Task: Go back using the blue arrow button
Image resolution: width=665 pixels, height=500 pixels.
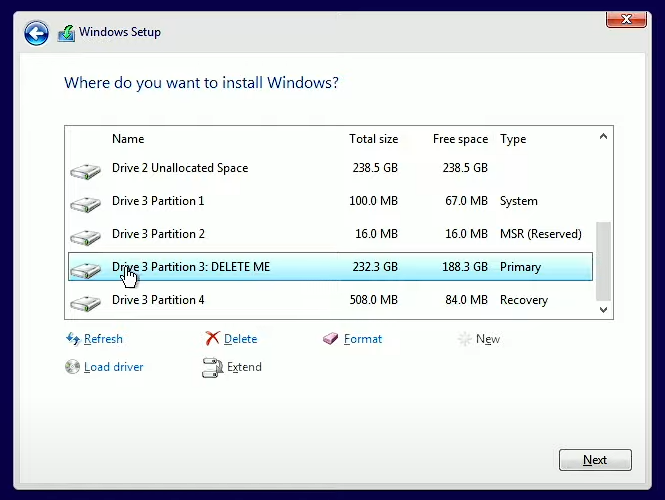Action: pyautogui.click(x=36, y=33)
